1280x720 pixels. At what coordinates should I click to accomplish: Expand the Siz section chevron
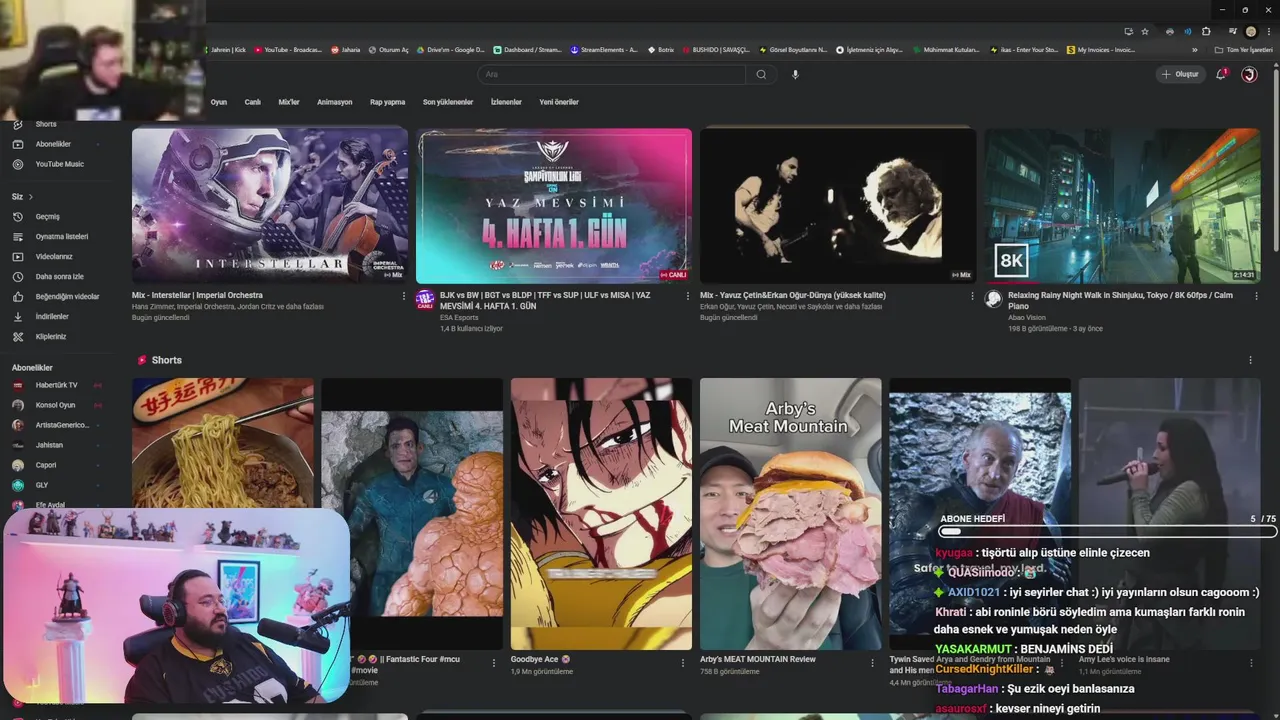(31, 197)
